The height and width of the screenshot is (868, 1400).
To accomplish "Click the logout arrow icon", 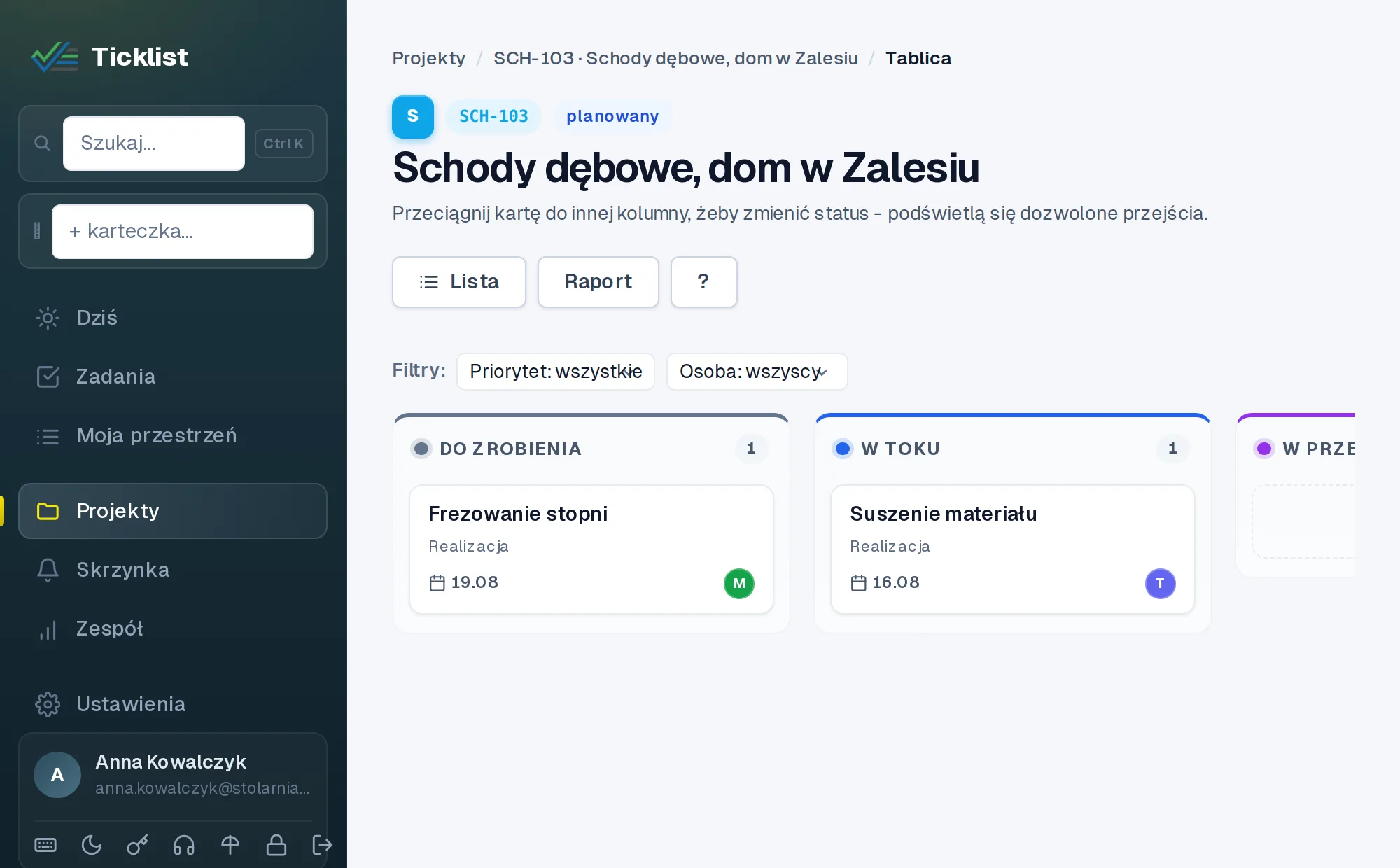I will pos(322,845).
